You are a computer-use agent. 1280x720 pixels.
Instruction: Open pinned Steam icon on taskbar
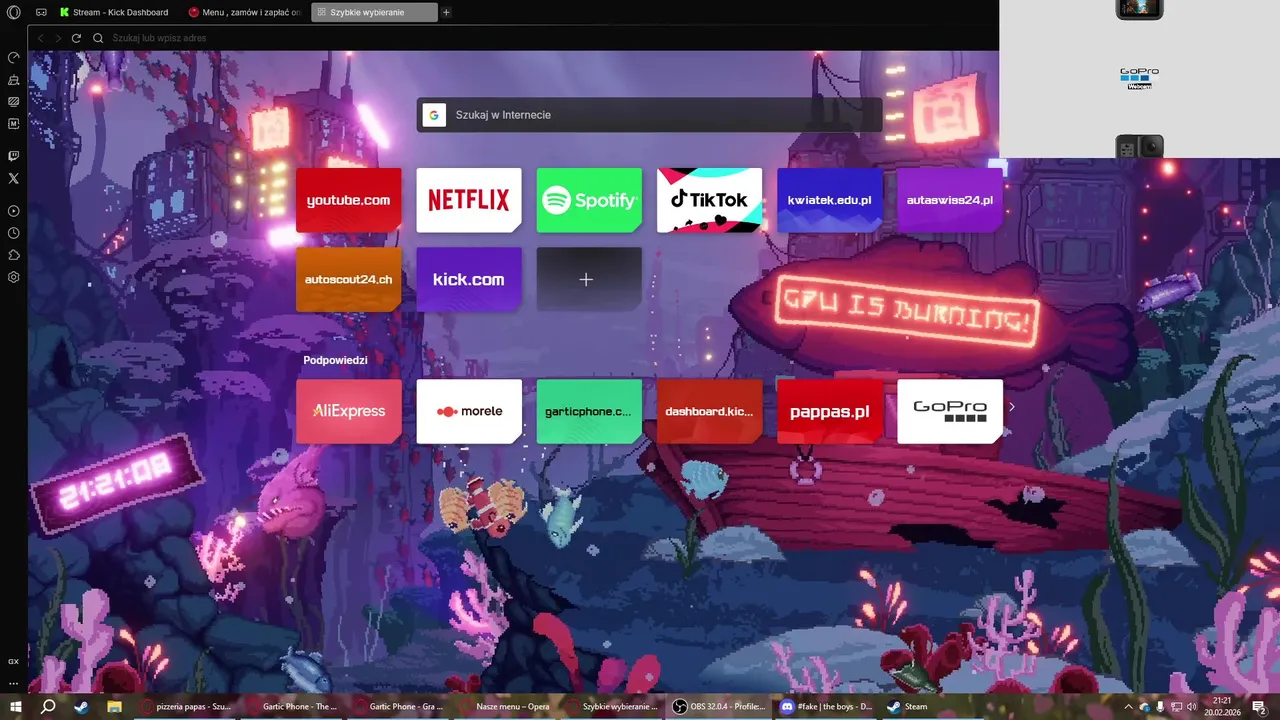pyautogui.click(x=81, y=707)
